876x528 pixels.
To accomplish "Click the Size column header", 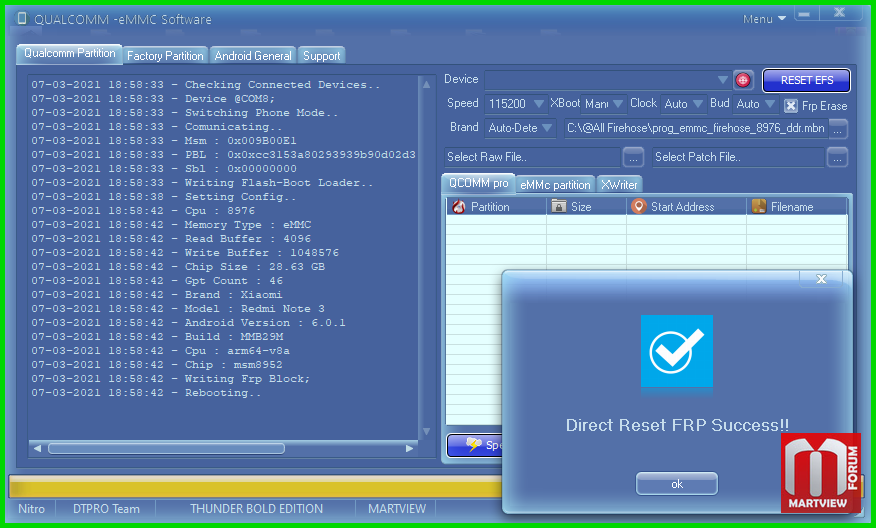I will [586, 206].
